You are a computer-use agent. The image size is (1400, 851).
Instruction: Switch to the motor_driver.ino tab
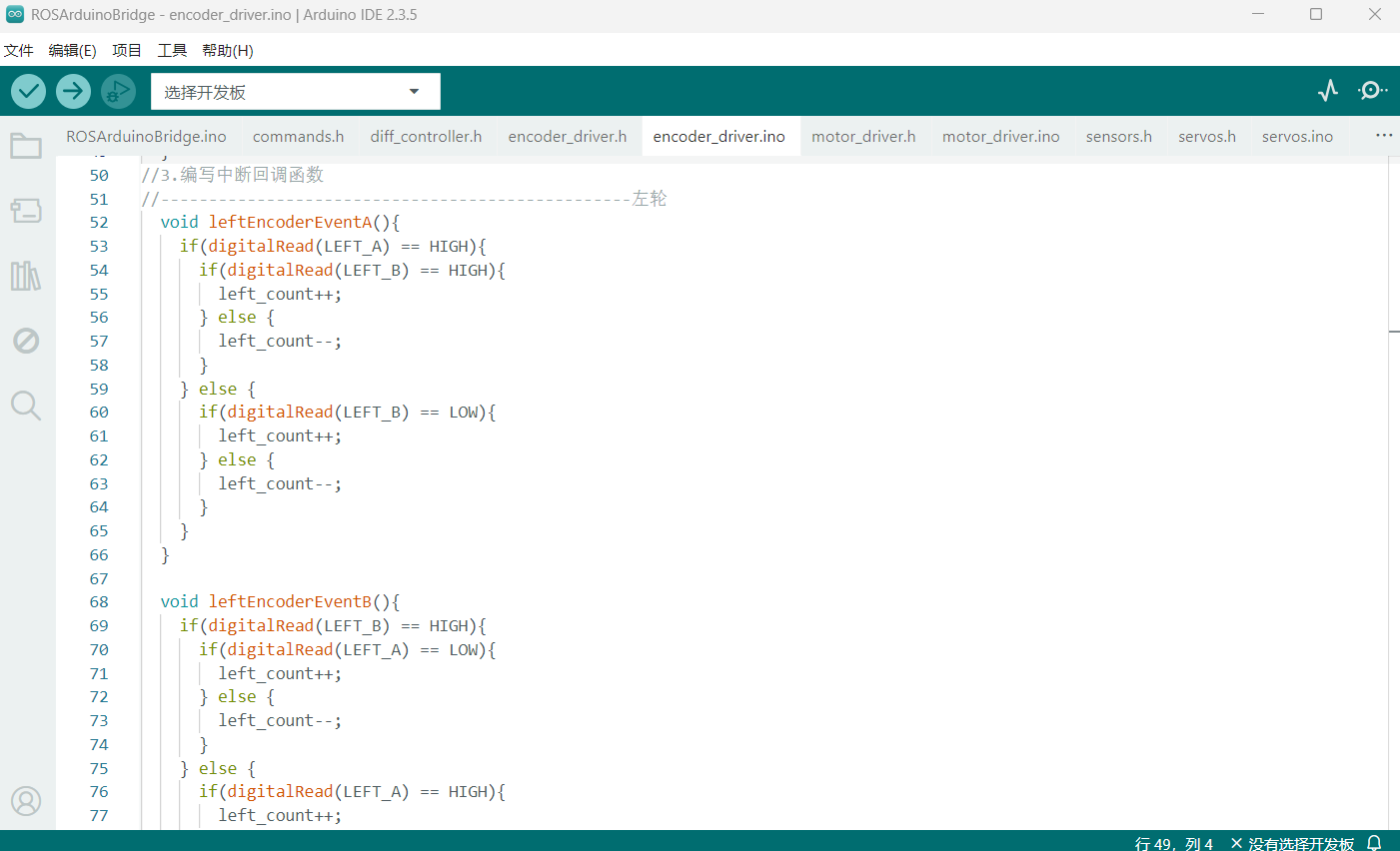click(x=1000, y=136)
